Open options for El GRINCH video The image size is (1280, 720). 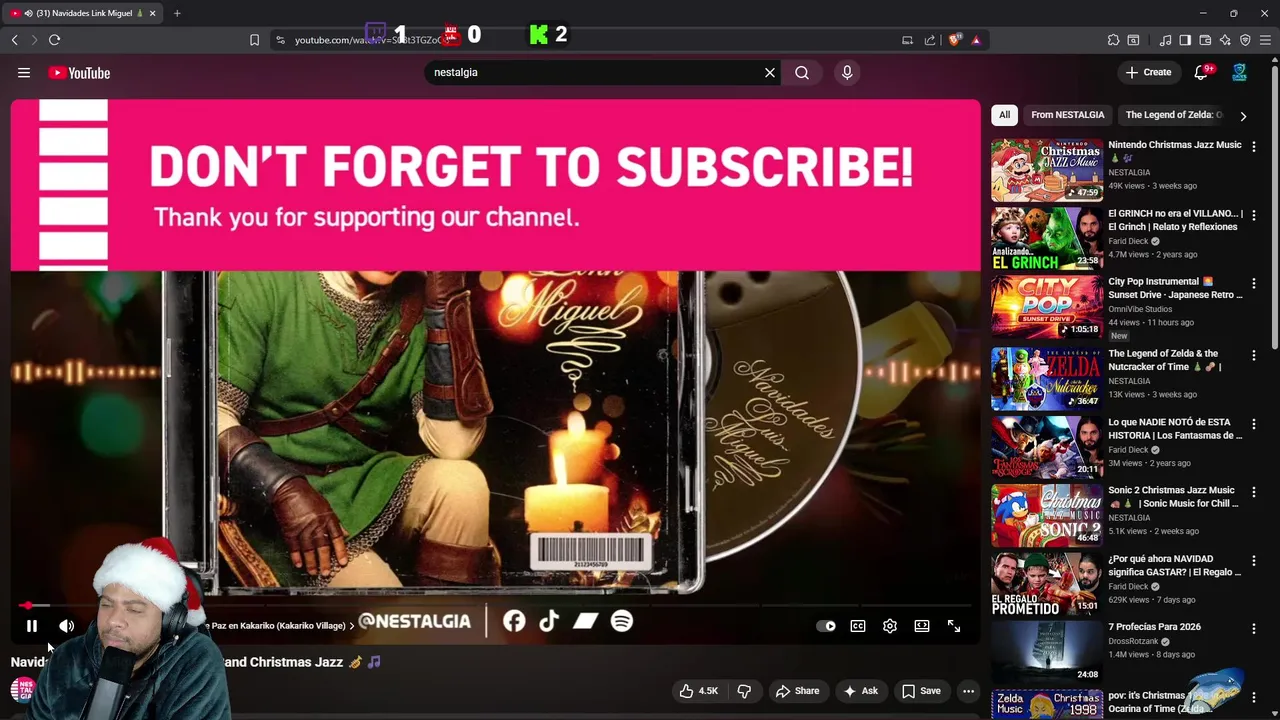point(1253,215)
